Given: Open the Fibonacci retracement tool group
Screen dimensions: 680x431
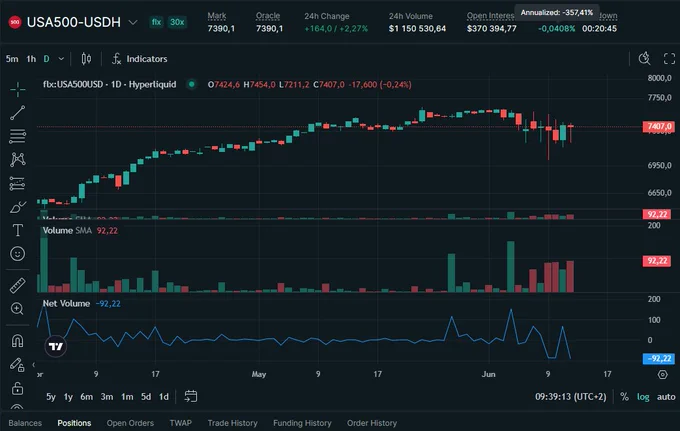Looking at the screenshot, I should 18,136.
